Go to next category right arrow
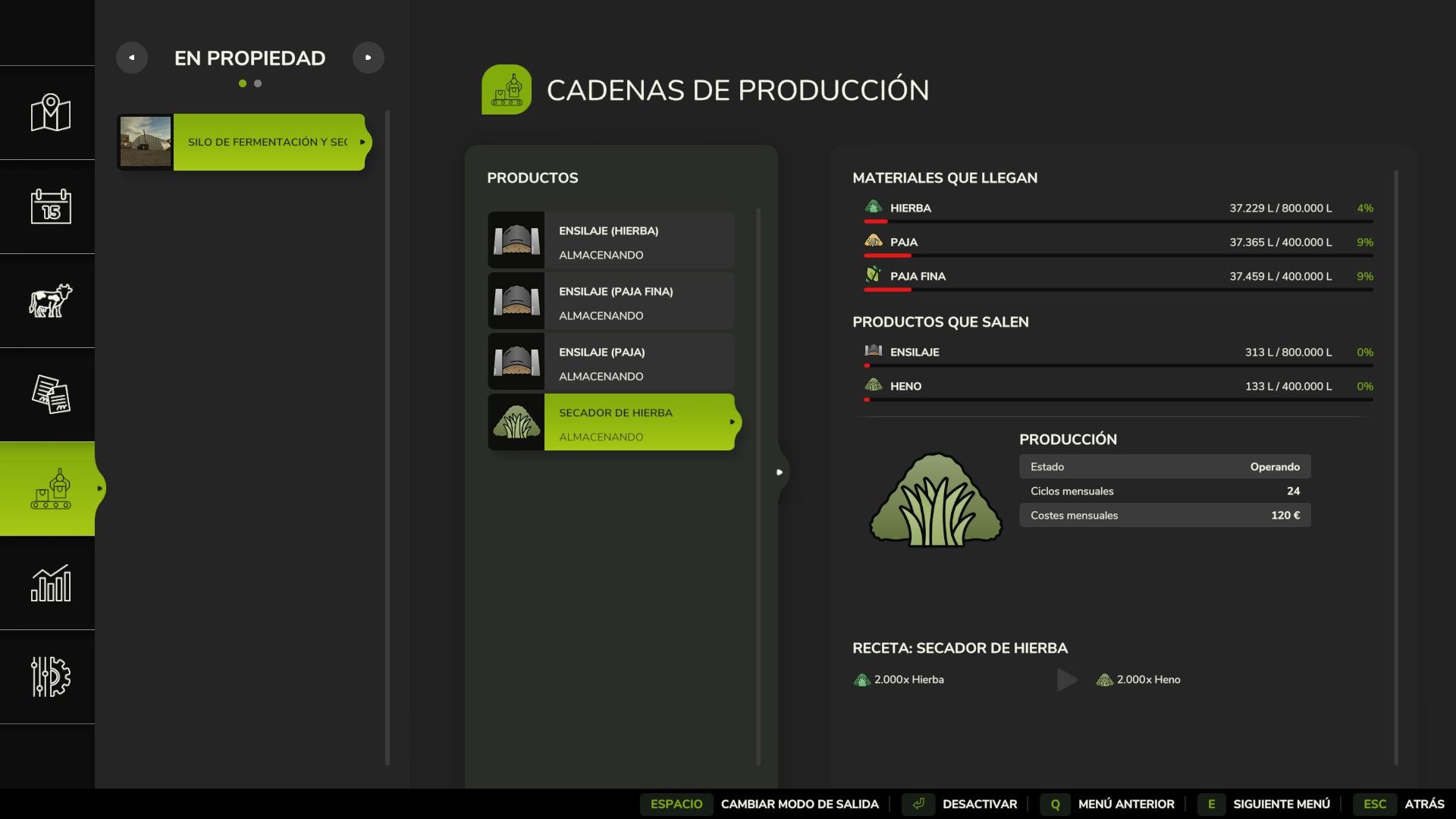This screenshot has height=819, width=1456. 369,58
